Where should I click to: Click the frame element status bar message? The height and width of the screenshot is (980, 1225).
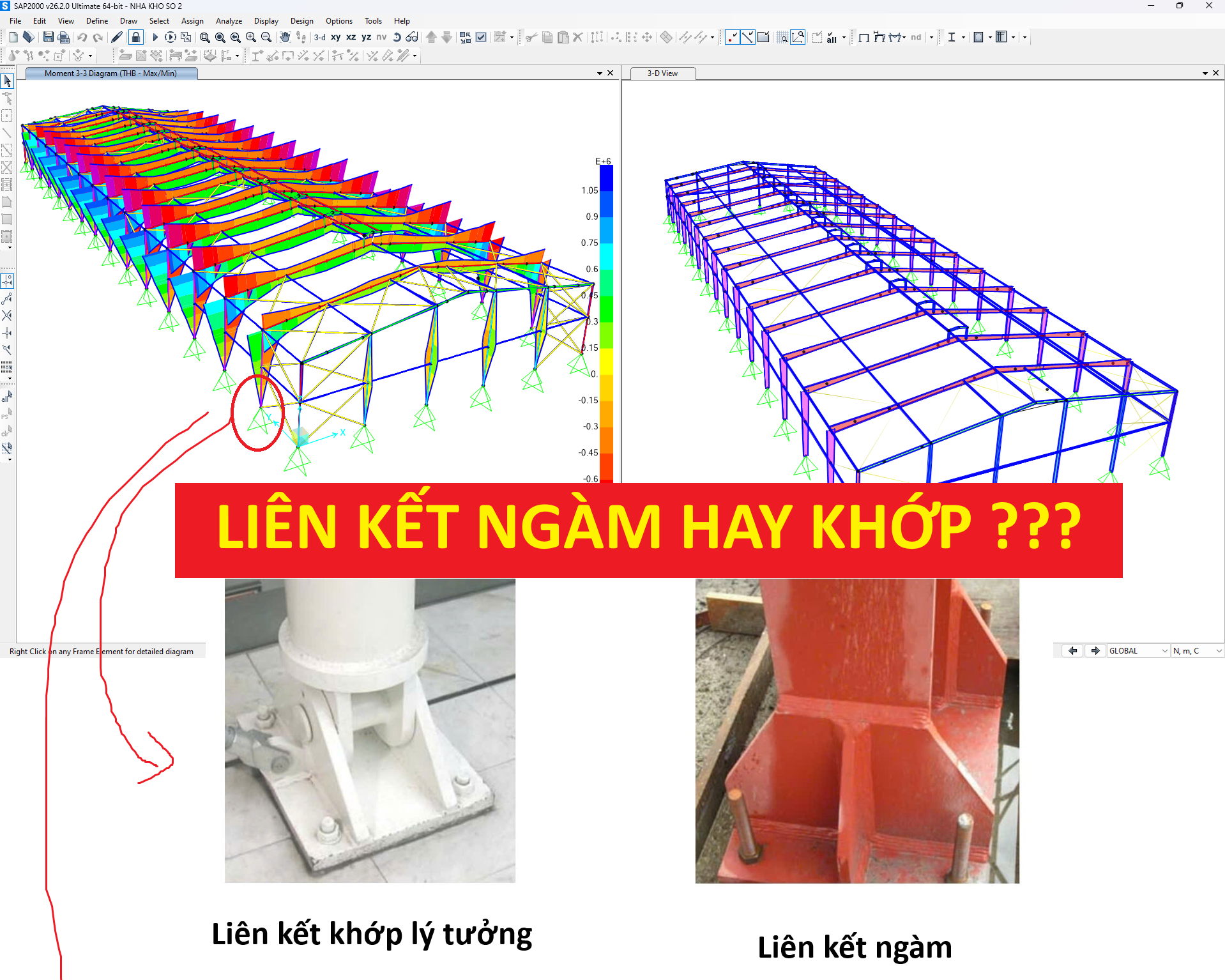coord(101,651)
